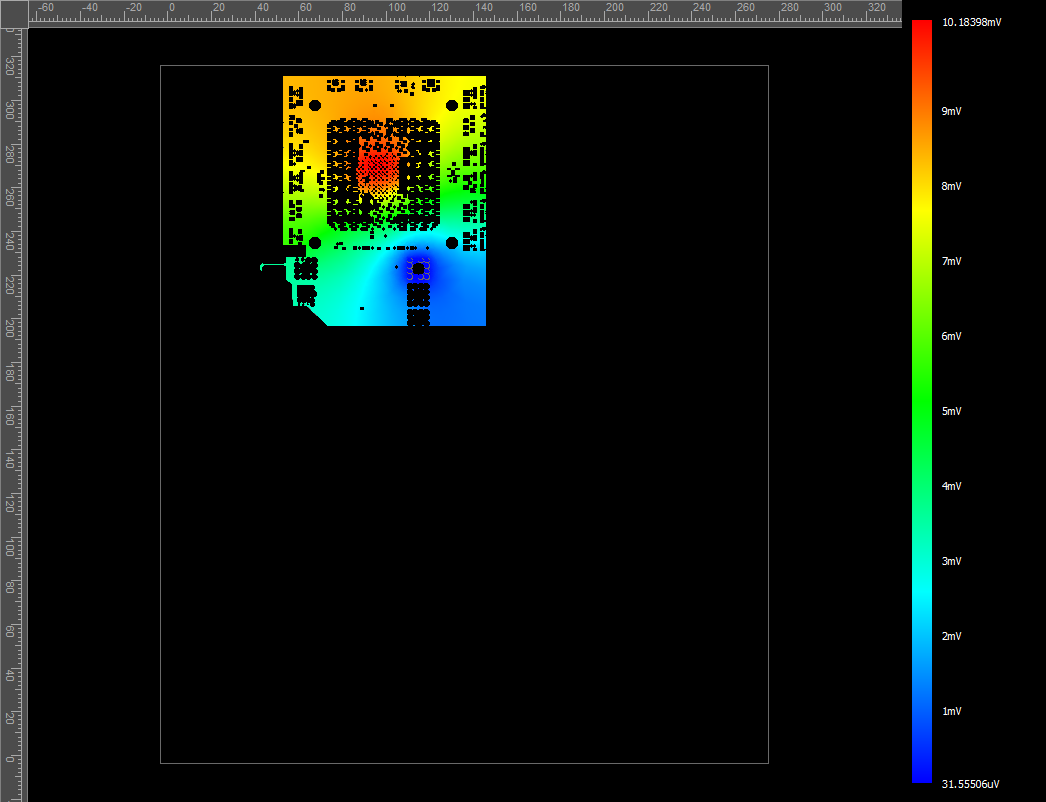Click the 200 mark on the horizontal ruler
The image size is (1046, 802).
[615, 7]
